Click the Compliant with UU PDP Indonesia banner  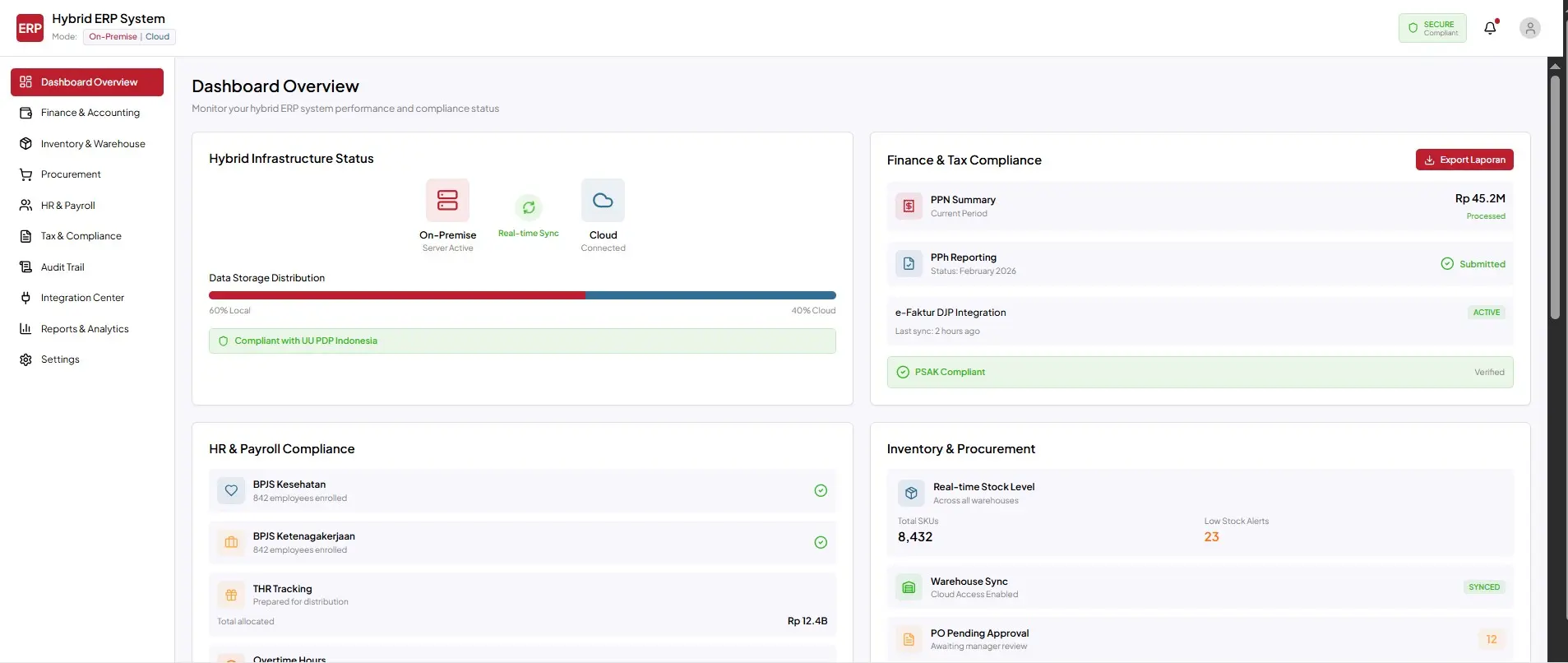[x=522, y=341]
